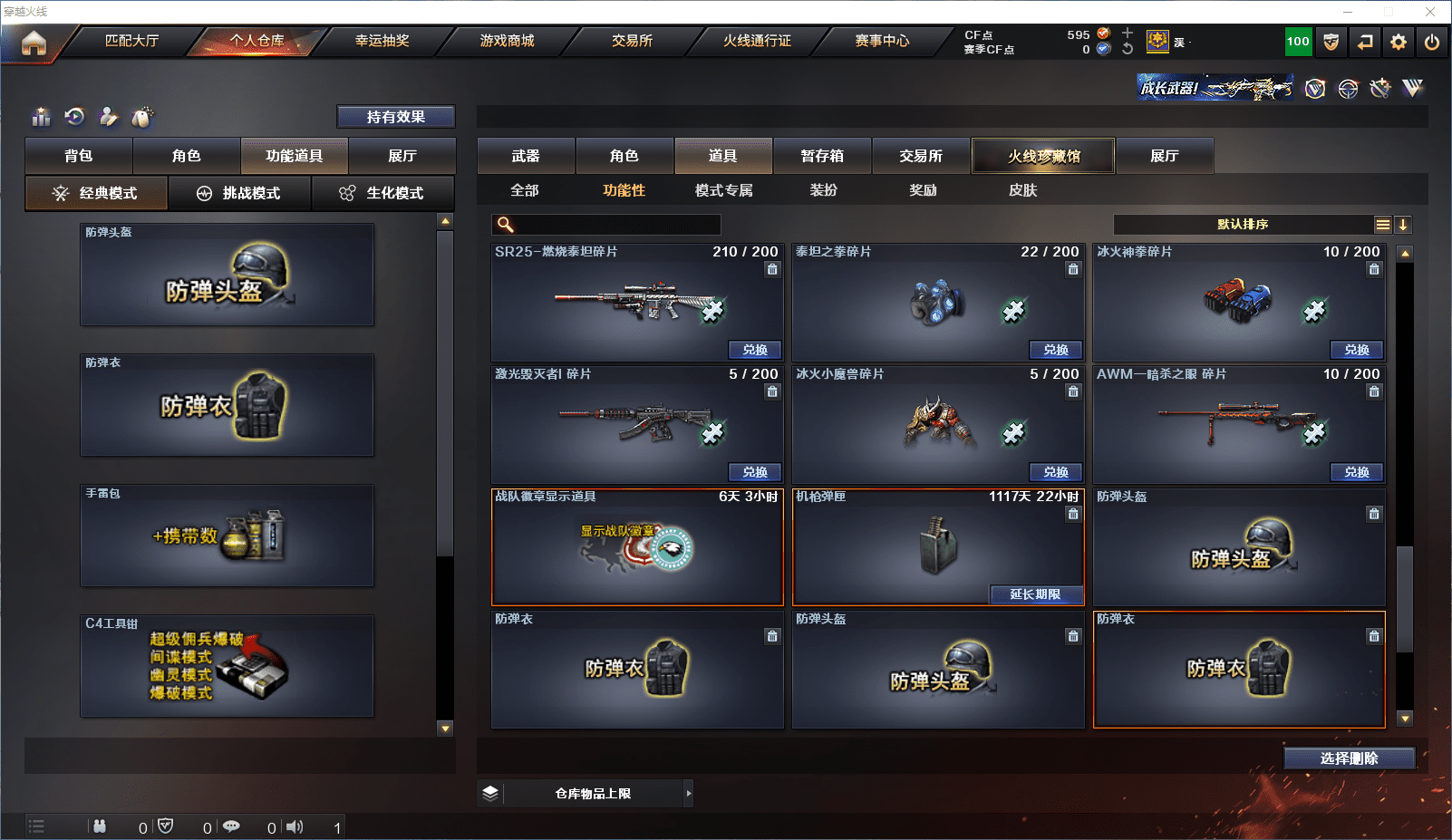Viewport: 1452px width, 840px height.
Task: Toggle the 生化模式 mode filter
Action: [x=382, y=193]
